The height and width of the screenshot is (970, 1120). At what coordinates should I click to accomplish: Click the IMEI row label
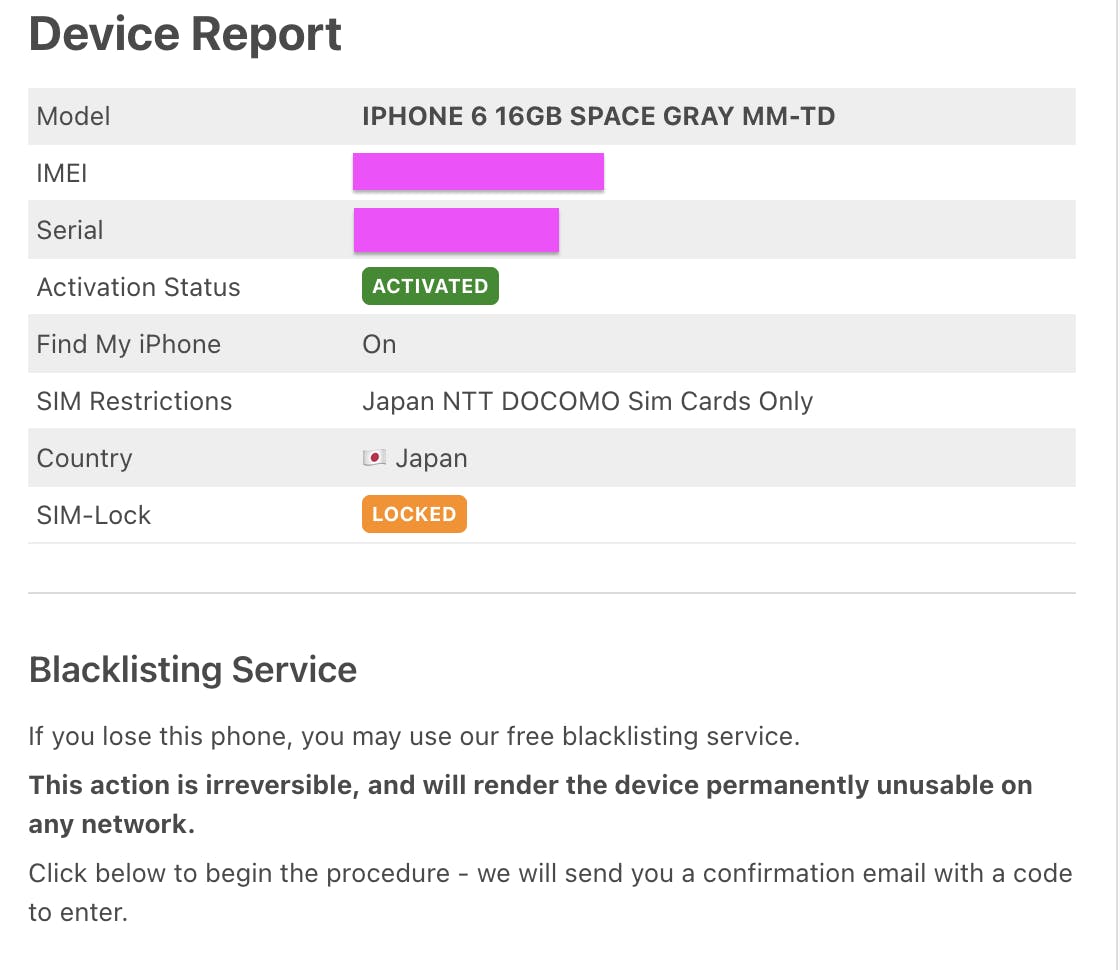(62, 173)
